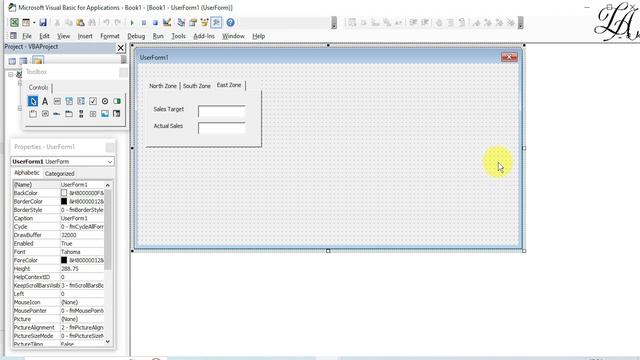
Task: Click the Run Sub/UserForm play icon
Action: pos(132,23)
